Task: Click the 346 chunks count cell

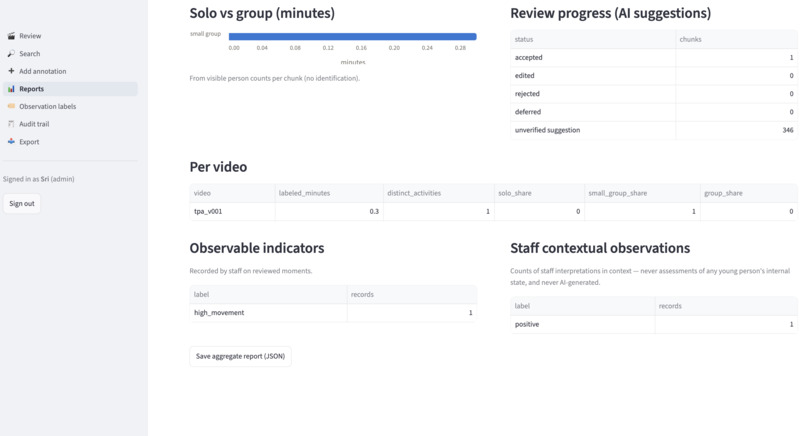Action: click(x=736, y=130)
